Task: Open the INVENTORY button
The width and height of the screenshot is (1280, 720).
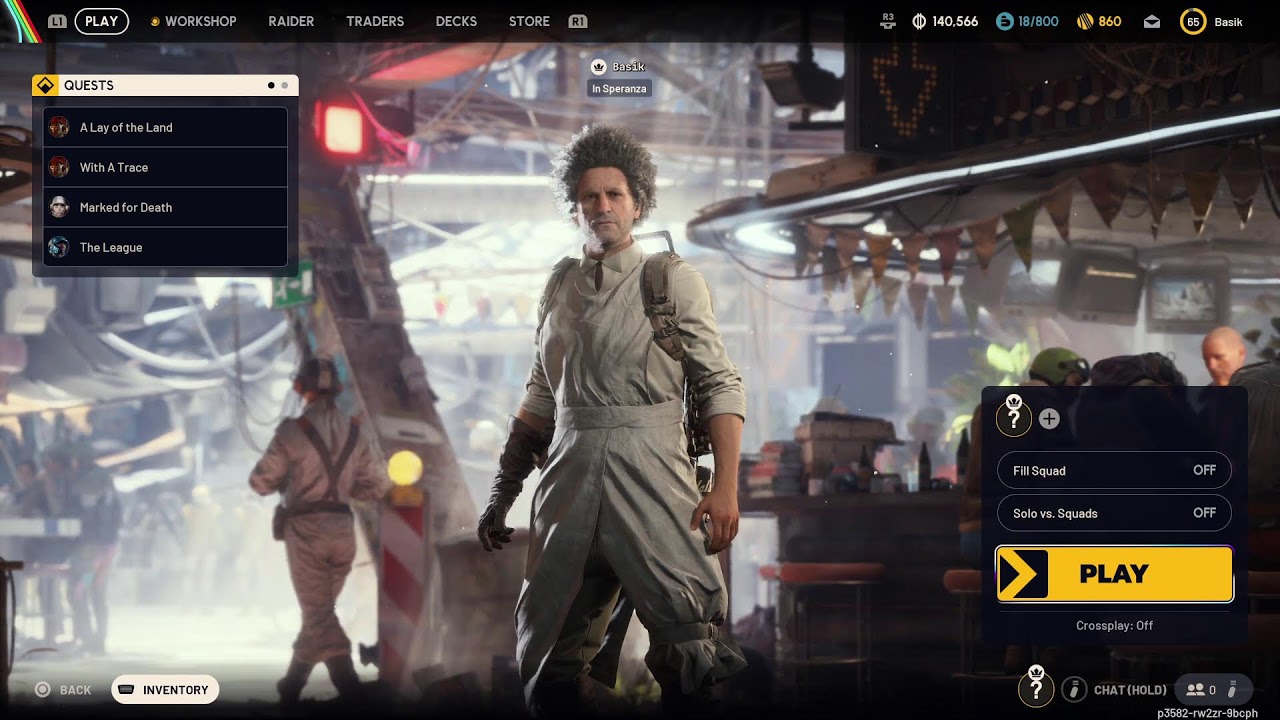Action: (165, 690)
